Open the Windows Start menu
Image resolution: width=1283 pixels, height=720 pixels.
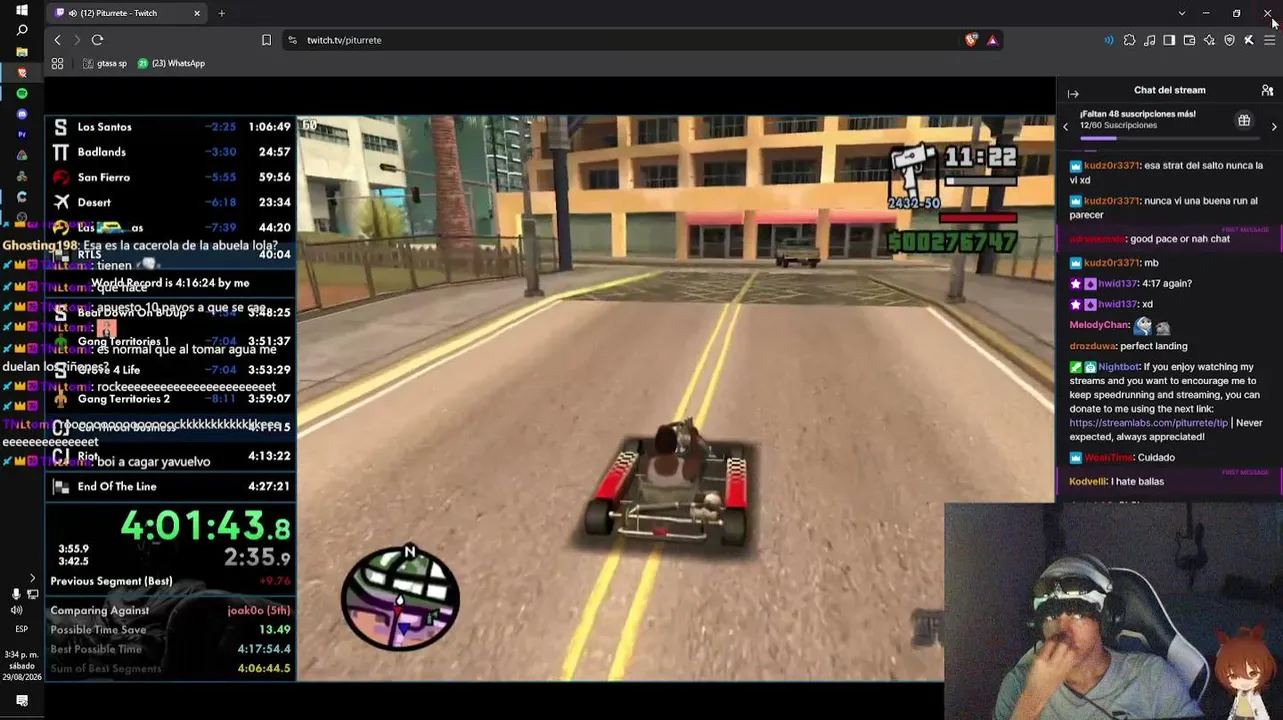point(22,10)
